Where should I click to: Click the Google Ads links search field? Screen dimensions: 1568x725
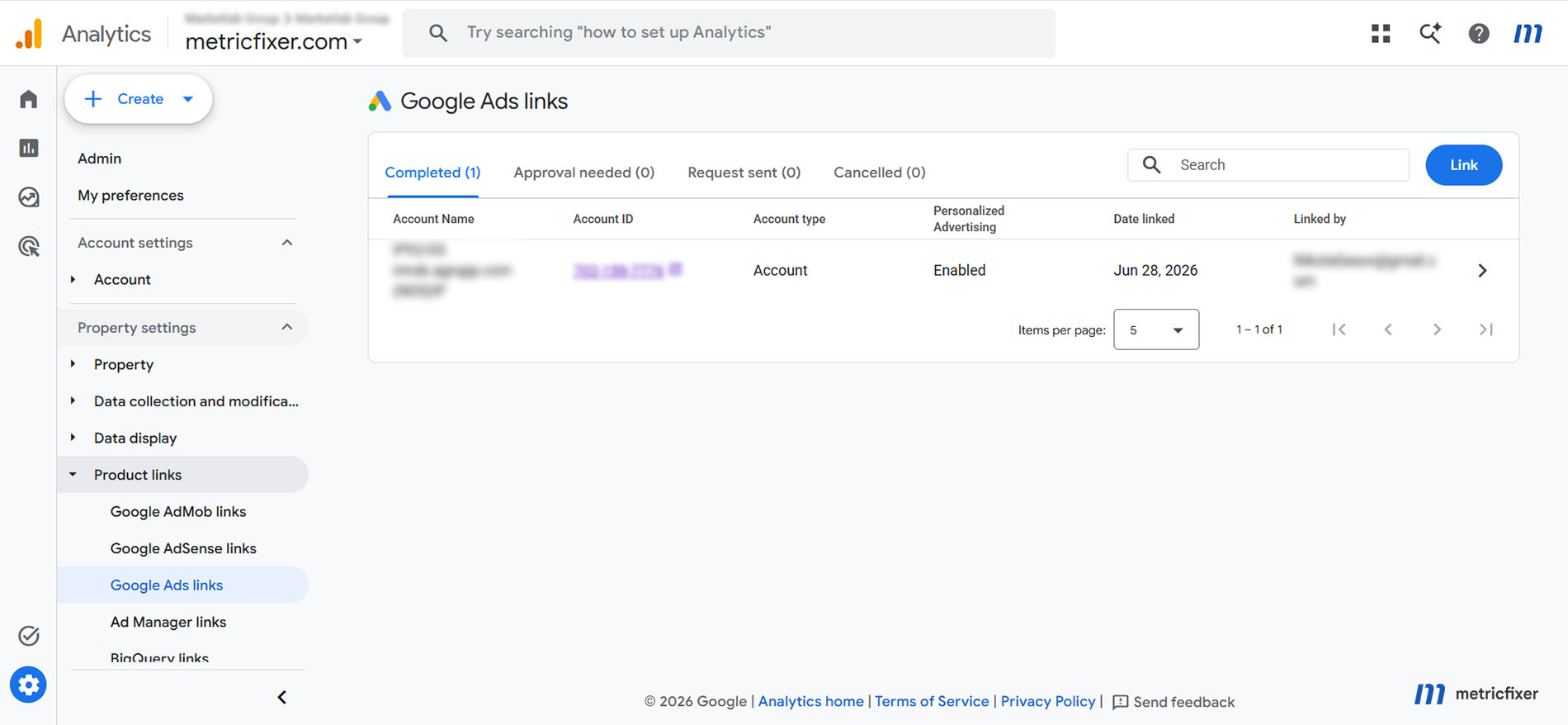tap(1268, 165)
